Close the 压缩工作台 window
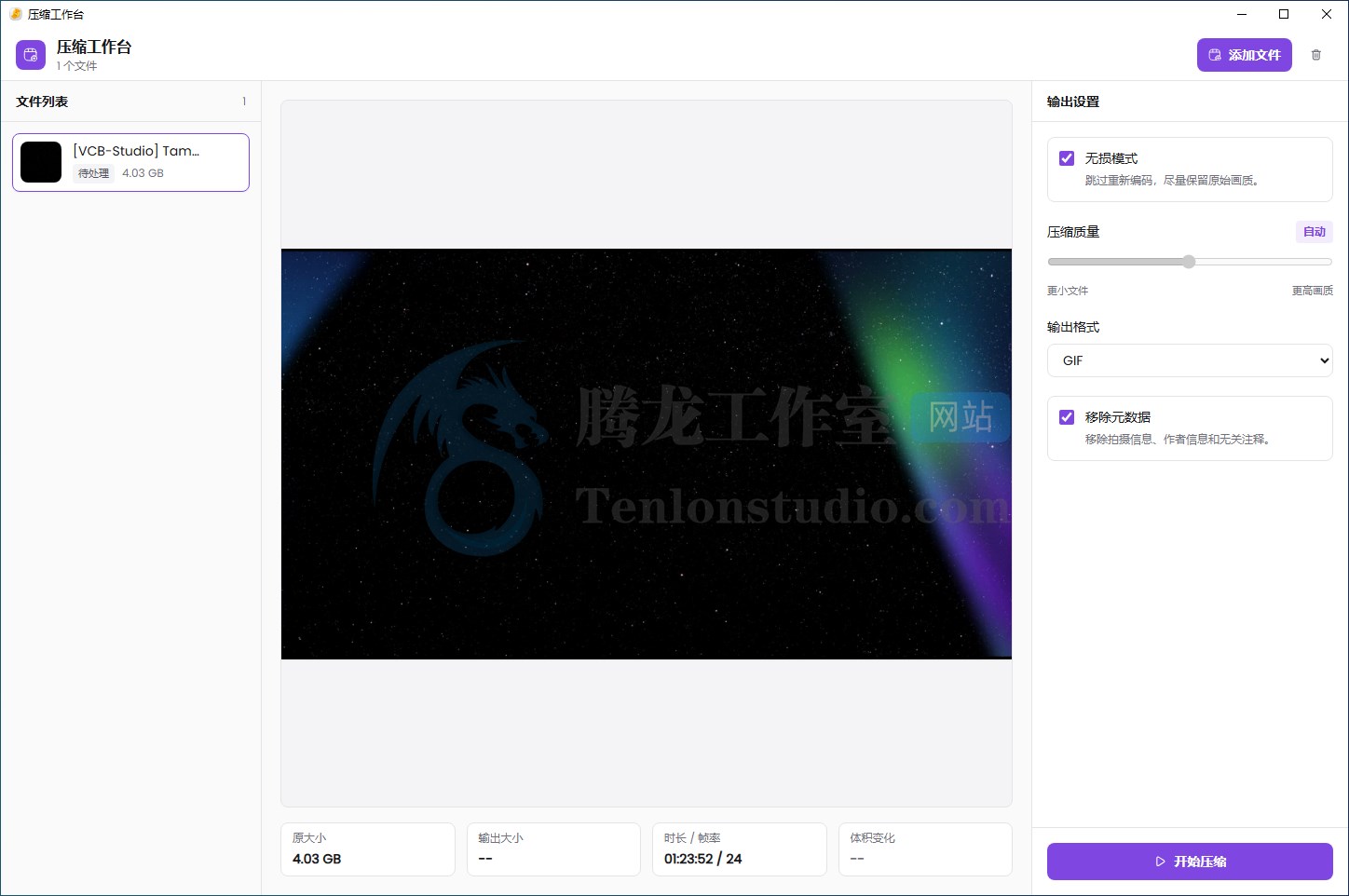 1327,14
